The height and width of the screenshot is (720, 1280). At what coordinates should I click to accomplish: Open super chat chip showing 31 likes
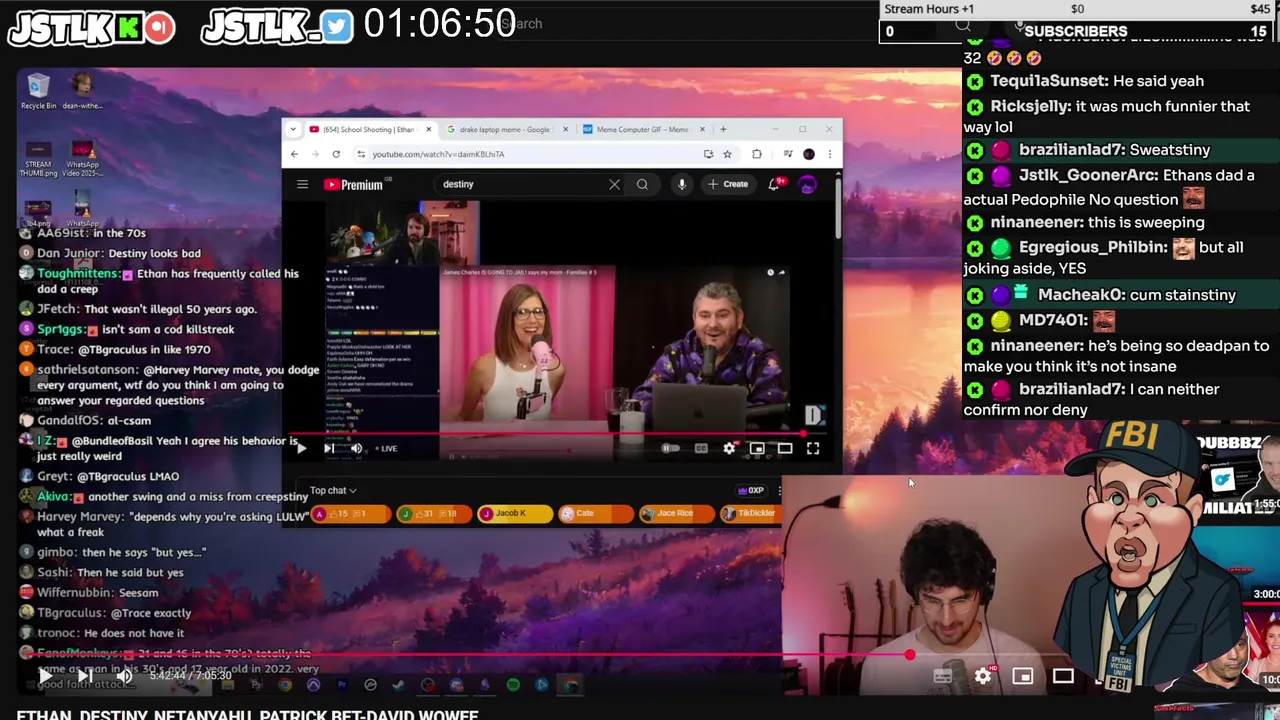point(432,513)
